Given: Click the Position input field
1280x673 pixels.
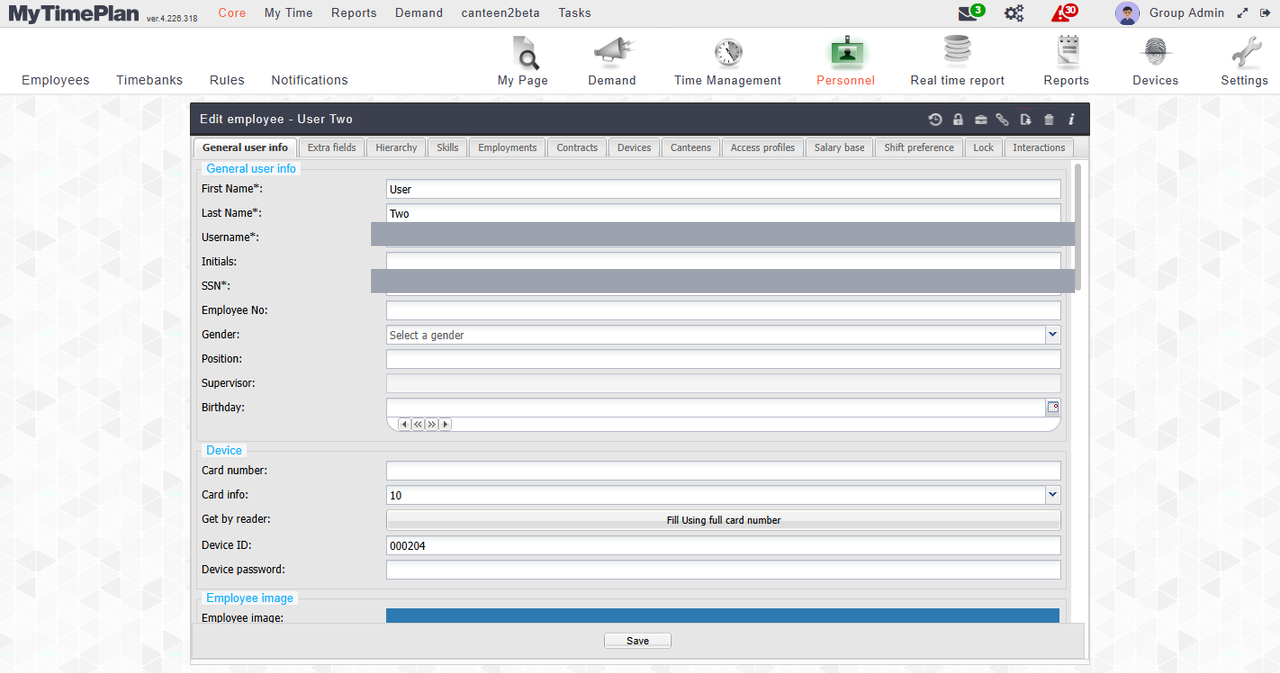Looking at the screenshot, I should coord(723,359).
